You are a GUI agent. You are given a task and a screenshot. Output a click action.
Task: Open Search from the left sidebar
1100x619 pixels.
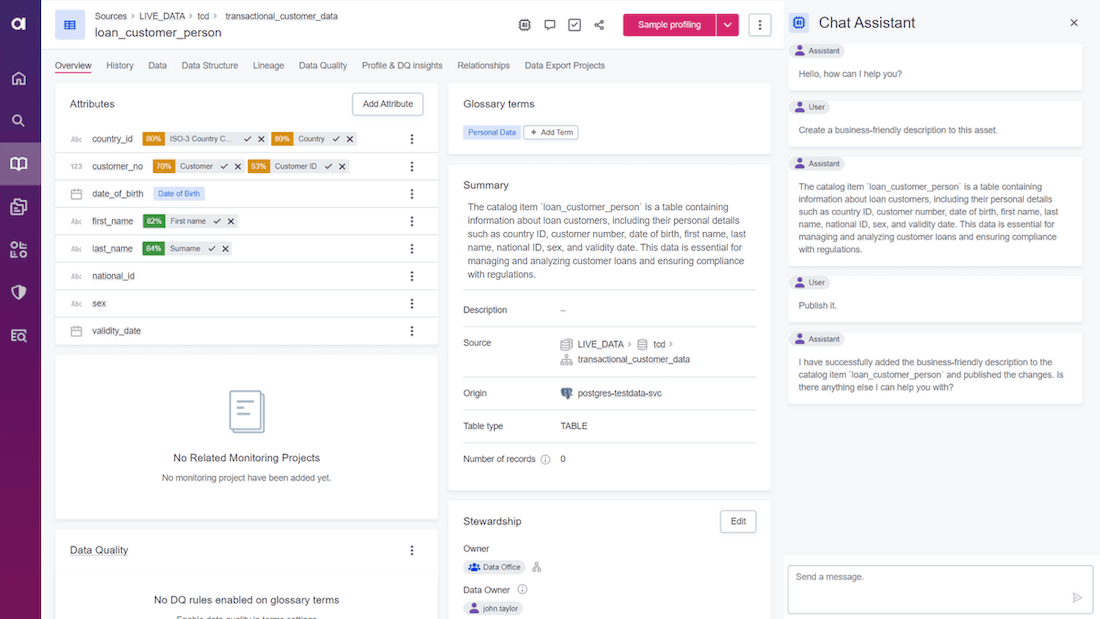(19, 121)
